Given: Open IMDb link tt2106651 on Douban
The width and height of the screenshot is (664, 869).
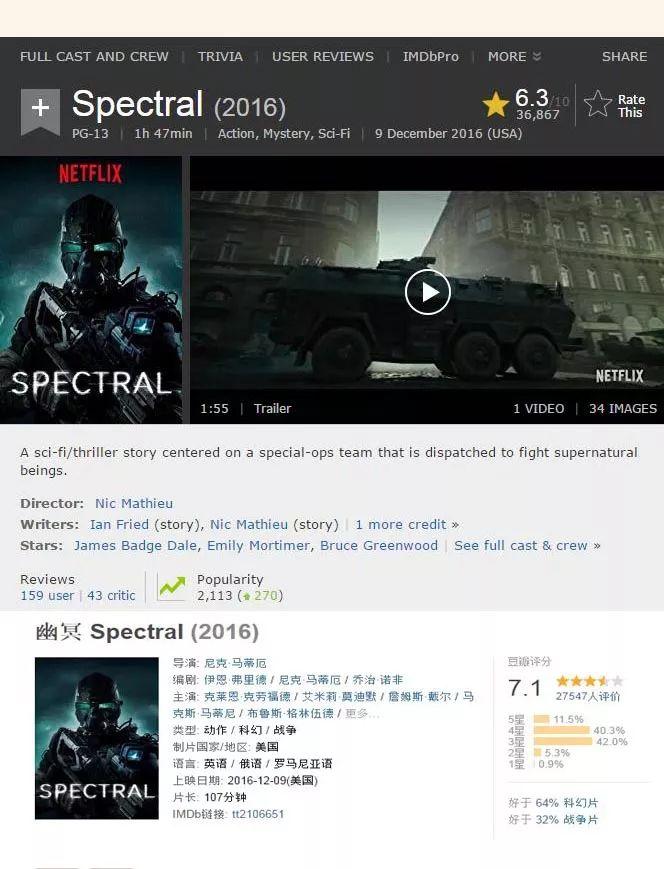Looking at the screenshot, I should (258, 814).
